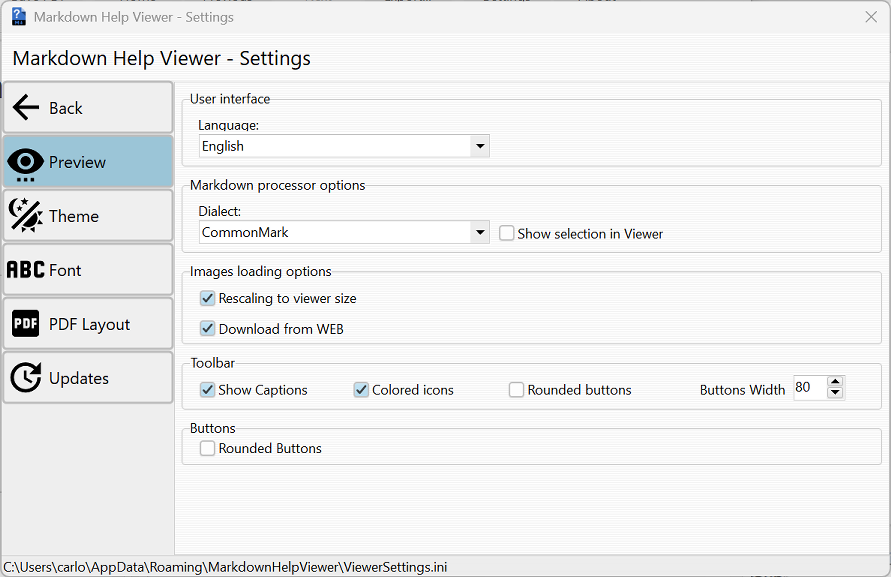
Task: Open the Theme settings page
Action: coord(88,215)
